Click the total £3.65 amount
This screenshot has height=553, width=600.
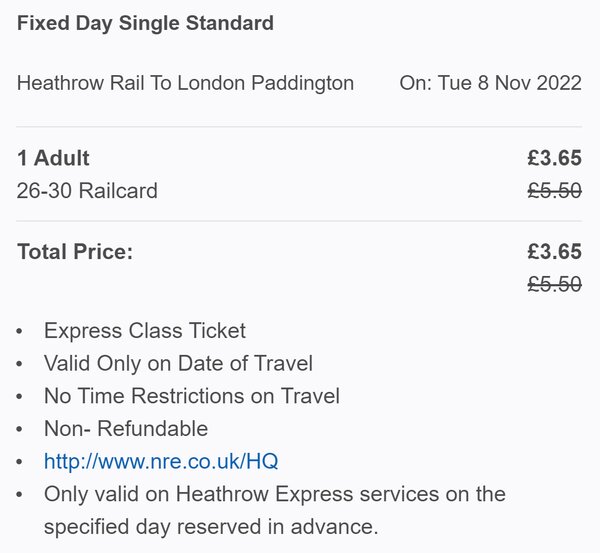pyautogui.click(x=554, y=252)
